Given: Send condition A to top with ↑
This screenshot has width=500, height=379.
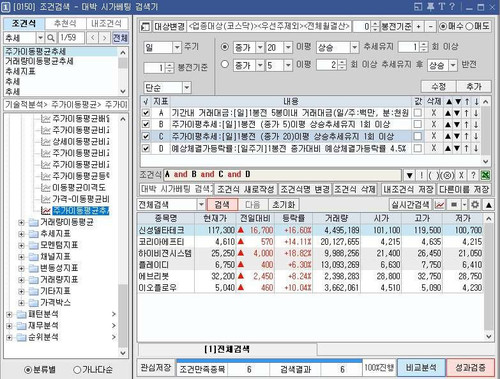Looking at the screenshot, I should (467, 113).
